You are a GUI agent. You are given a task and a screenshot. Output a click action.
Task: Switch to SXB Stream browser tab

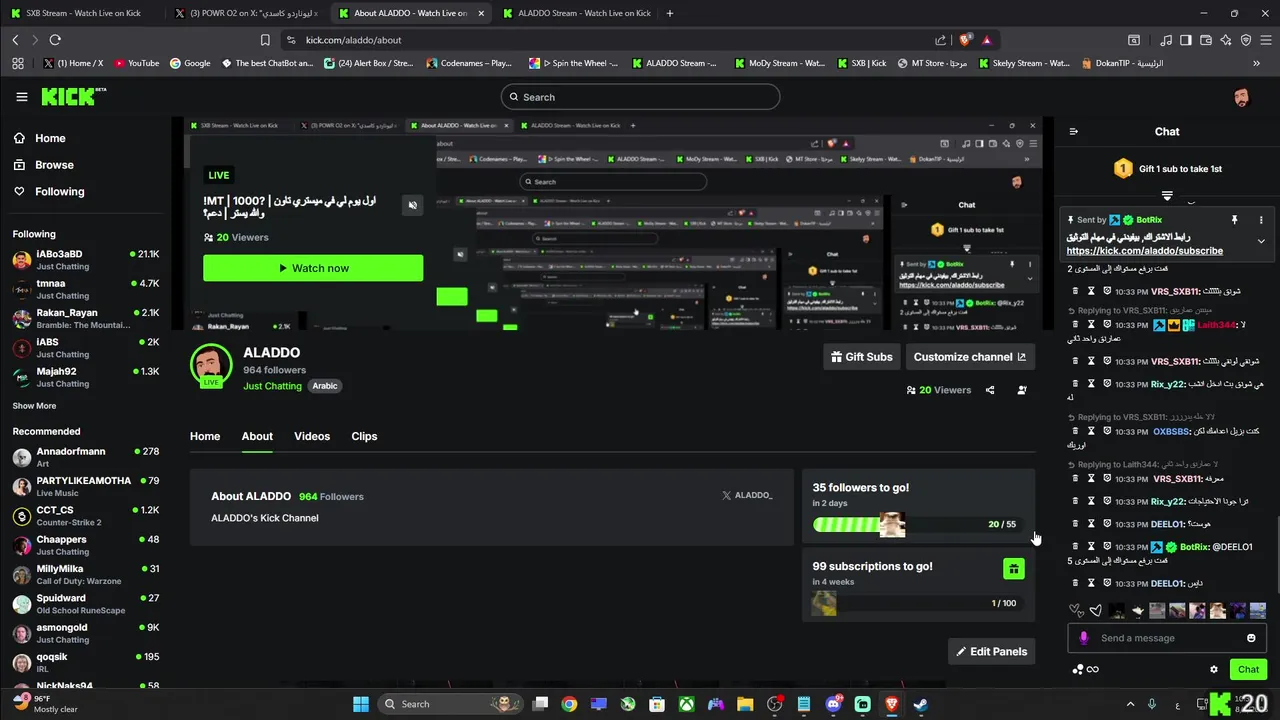82,13
